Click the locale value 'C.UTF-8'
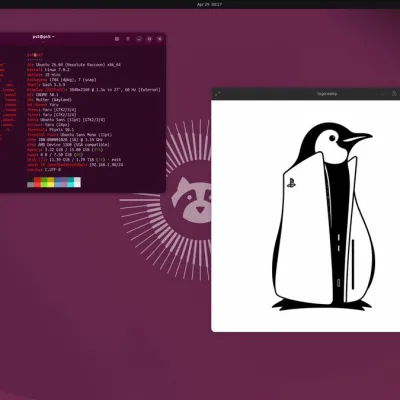Image resolution: width=400 pixels, height=400 pixels. tap(53, 170)
